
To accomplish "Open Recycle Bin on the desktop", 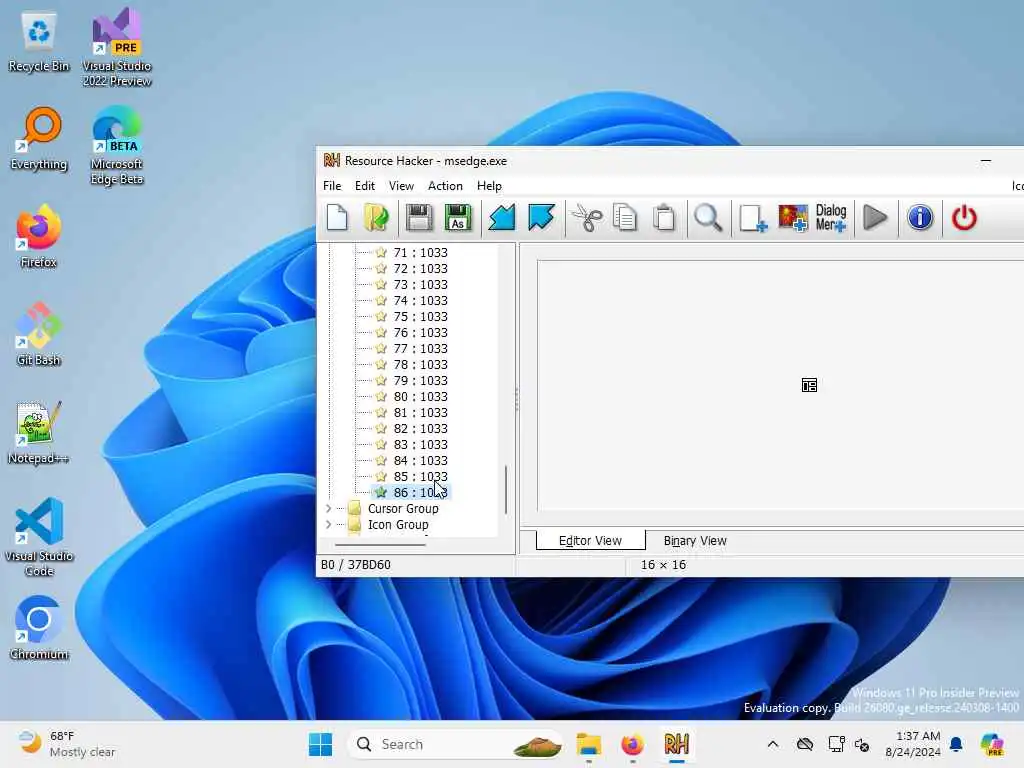I will click(x=39, y=43).
